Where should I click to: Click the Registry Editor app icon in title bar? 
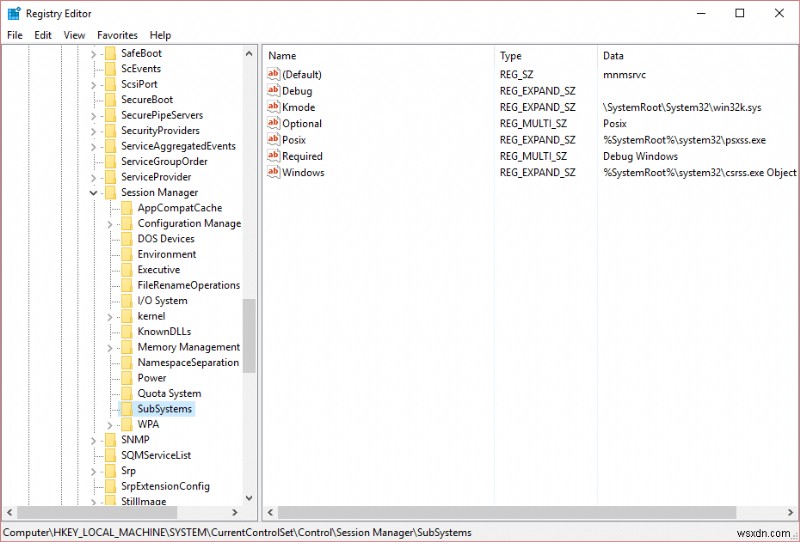coord(14,13)
